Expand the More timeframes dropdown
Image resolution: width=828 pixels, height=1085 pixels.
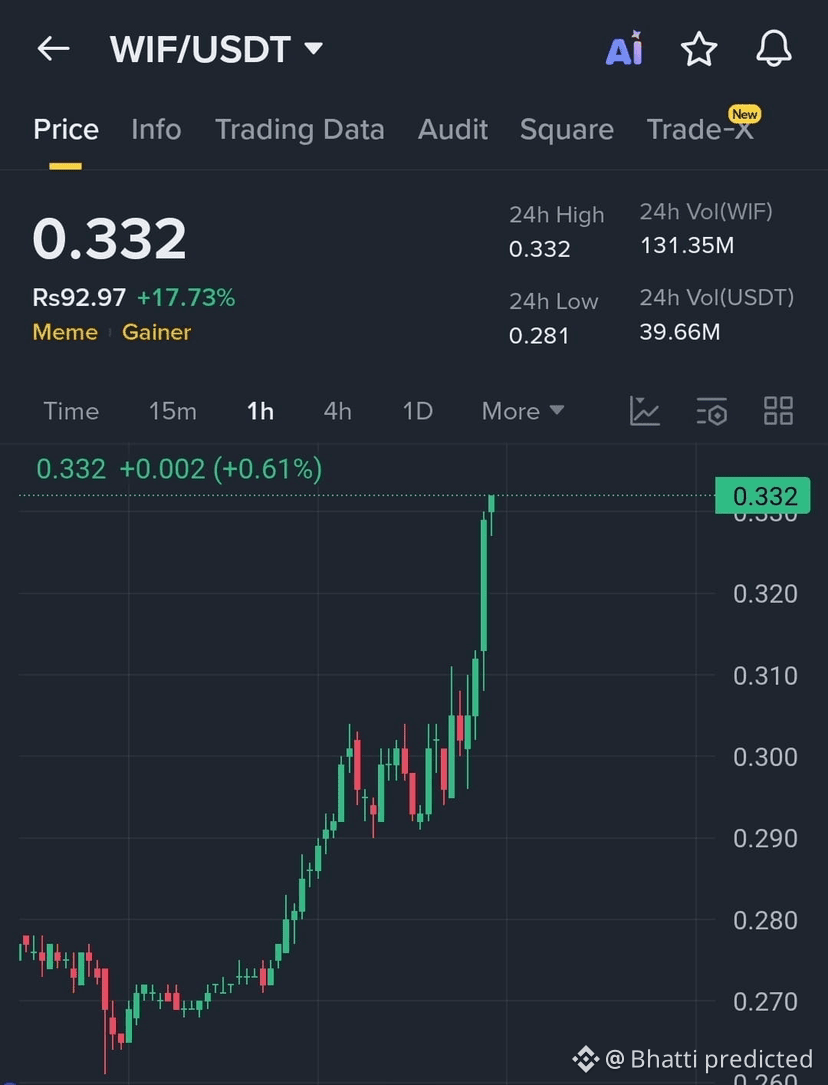(x=523, y=411)
